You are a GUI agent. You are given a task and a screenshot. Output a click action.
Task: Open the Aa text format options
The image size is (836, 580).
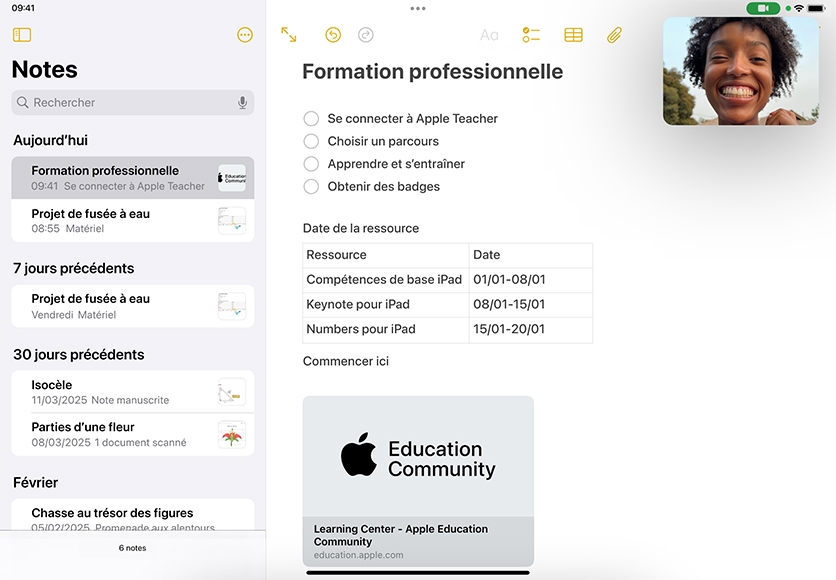[489, 35]
